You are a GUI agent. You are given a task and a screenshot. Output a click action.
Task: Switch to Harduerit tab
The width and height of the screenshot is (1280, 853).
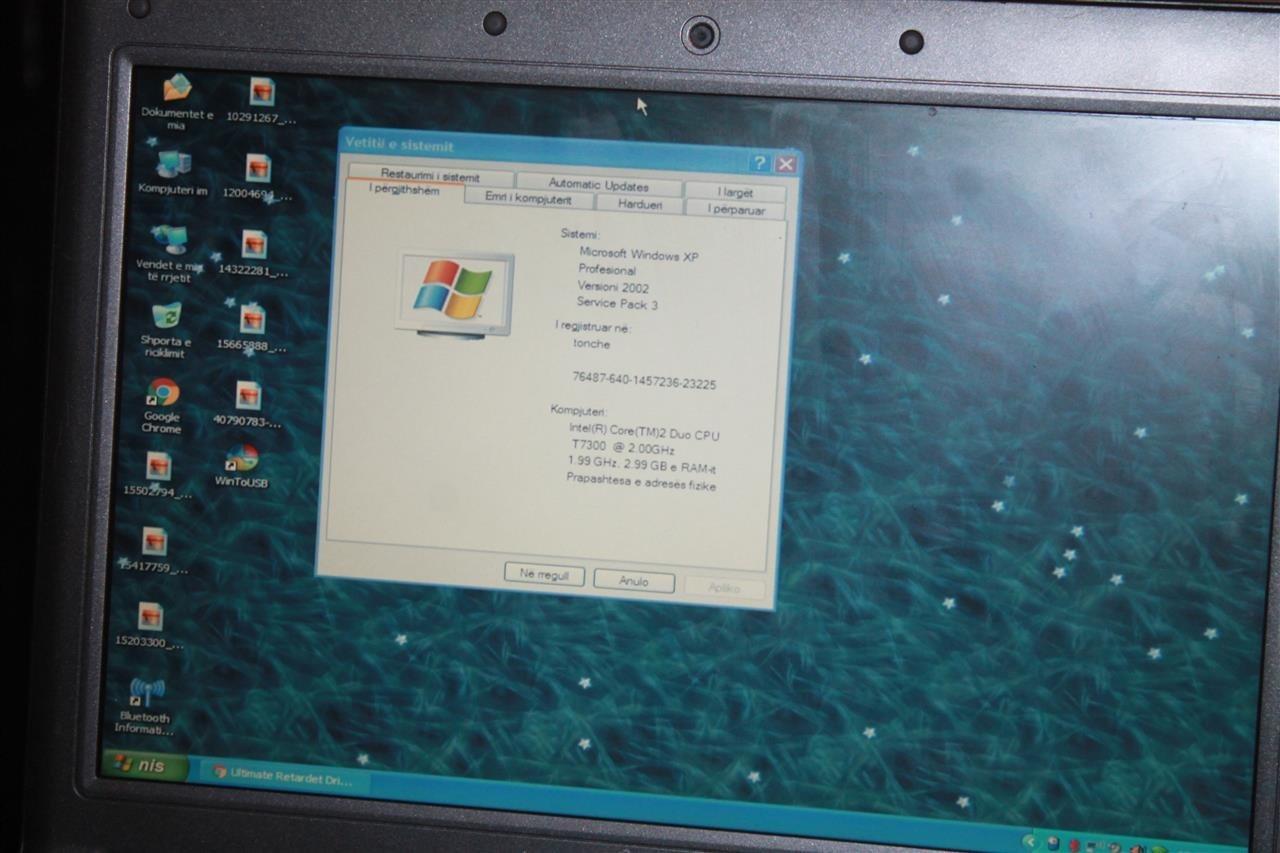click(x=639, y=204)
